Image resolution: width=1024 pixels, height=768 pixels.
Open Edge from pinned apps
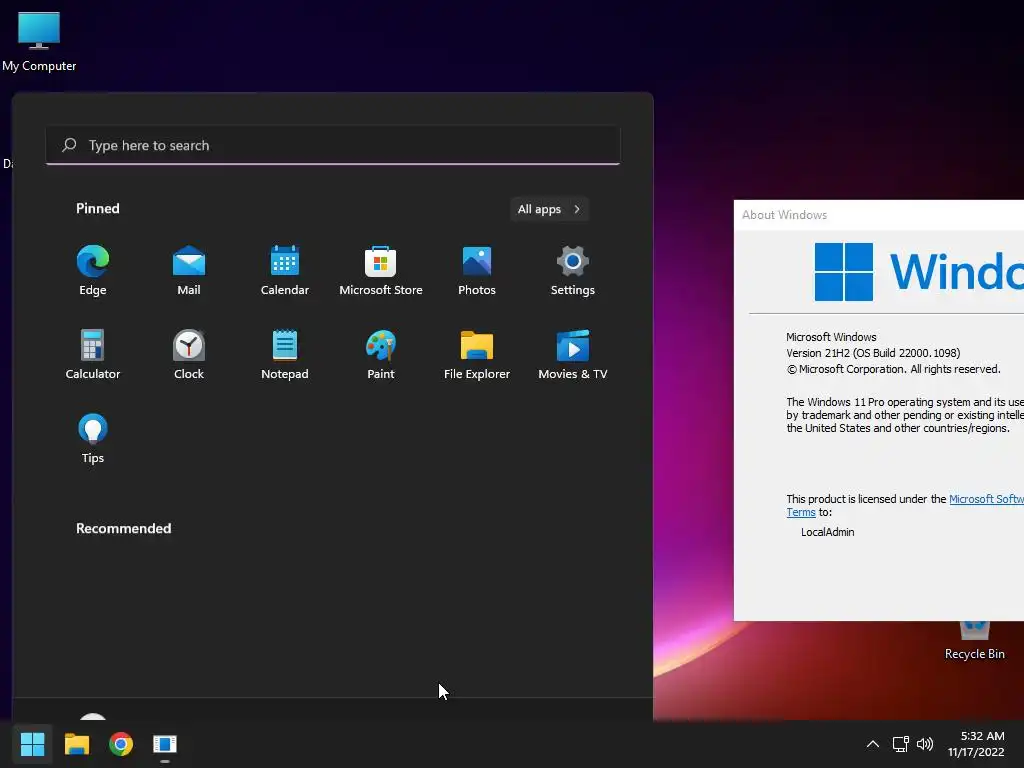[x=93, y=270]
